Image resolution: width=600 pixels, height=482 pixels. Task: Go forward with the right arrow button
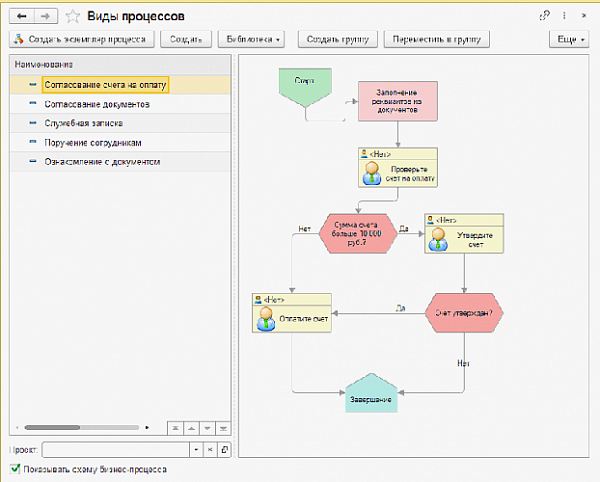click(46, 16)
